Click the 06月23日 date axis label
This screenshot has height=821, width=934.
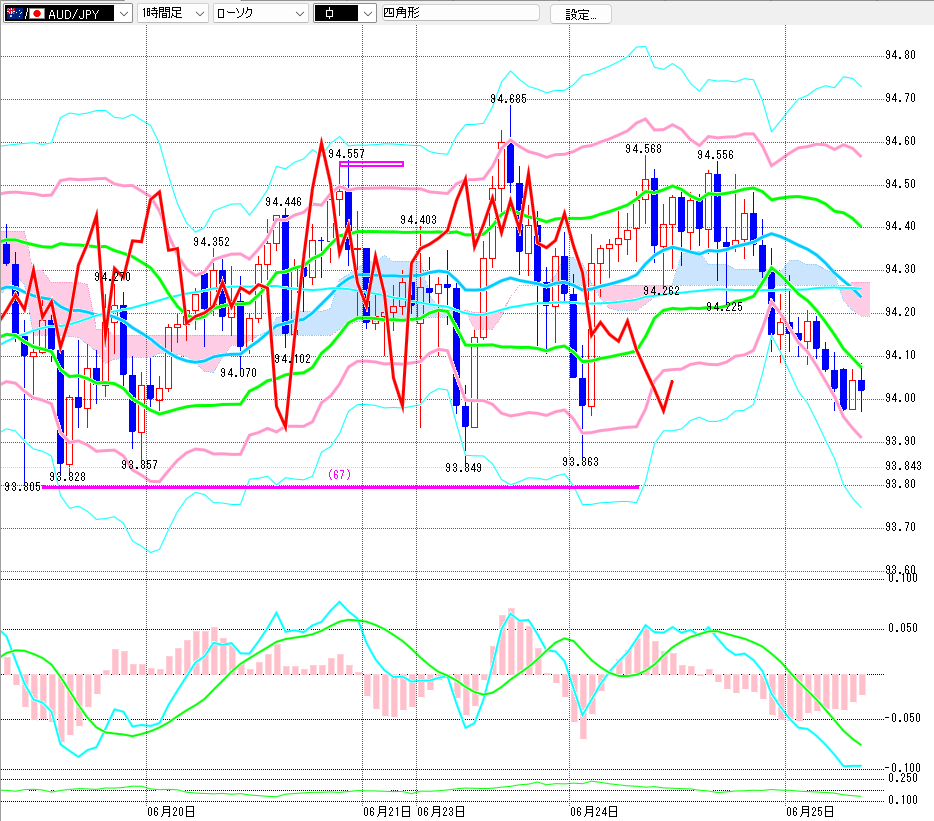click(441, 811)
